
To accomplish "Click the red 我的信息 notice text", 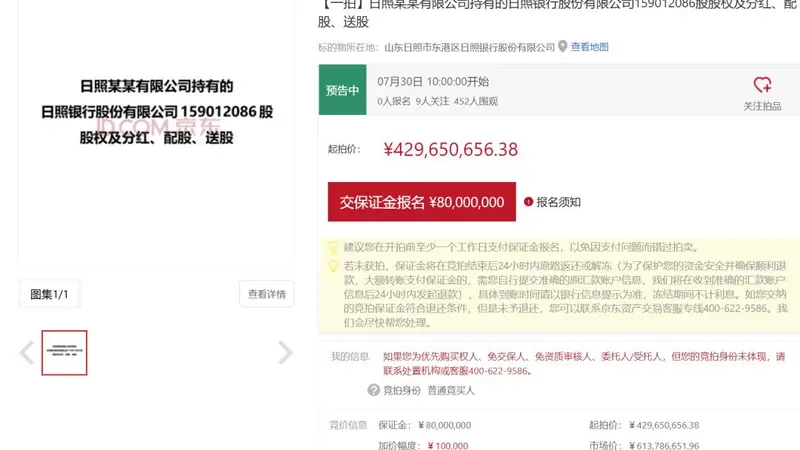I will point(584,363).
